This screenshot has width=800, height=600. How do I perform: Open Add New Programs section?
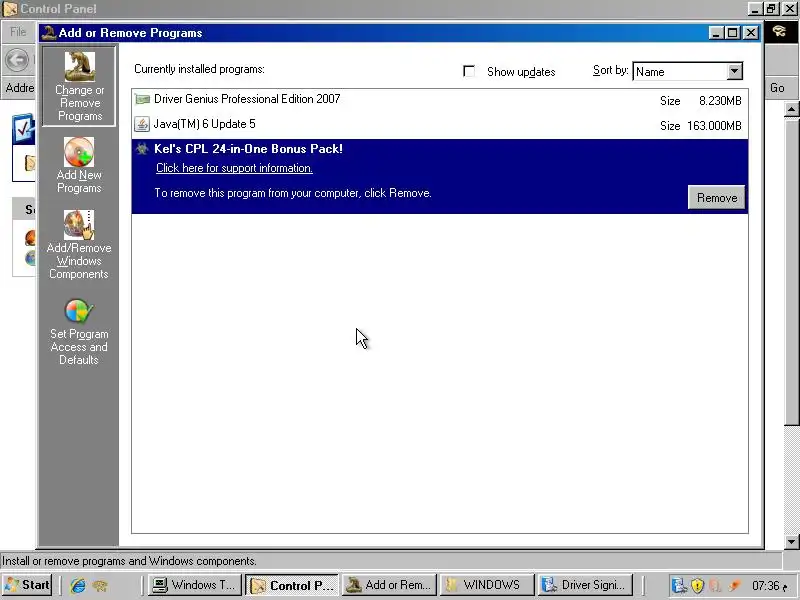click(x=79, y=165)
